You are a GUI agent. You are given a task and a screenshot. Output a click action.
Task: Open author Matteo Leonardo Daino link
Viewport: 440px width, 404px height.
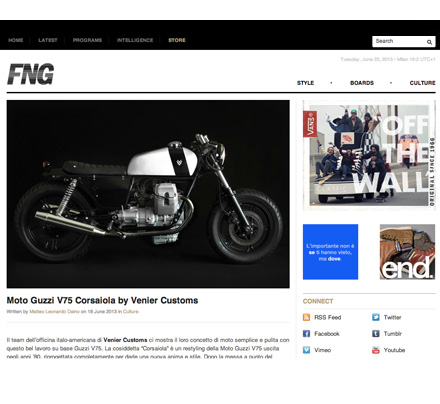point(54,311)
